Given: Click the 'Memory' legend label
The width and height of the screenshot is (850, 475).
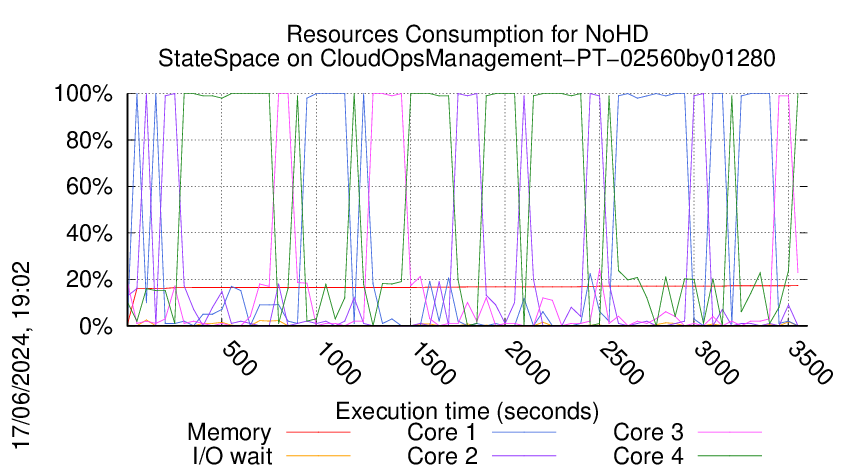Looking at the screenshot, I should 229,433.
